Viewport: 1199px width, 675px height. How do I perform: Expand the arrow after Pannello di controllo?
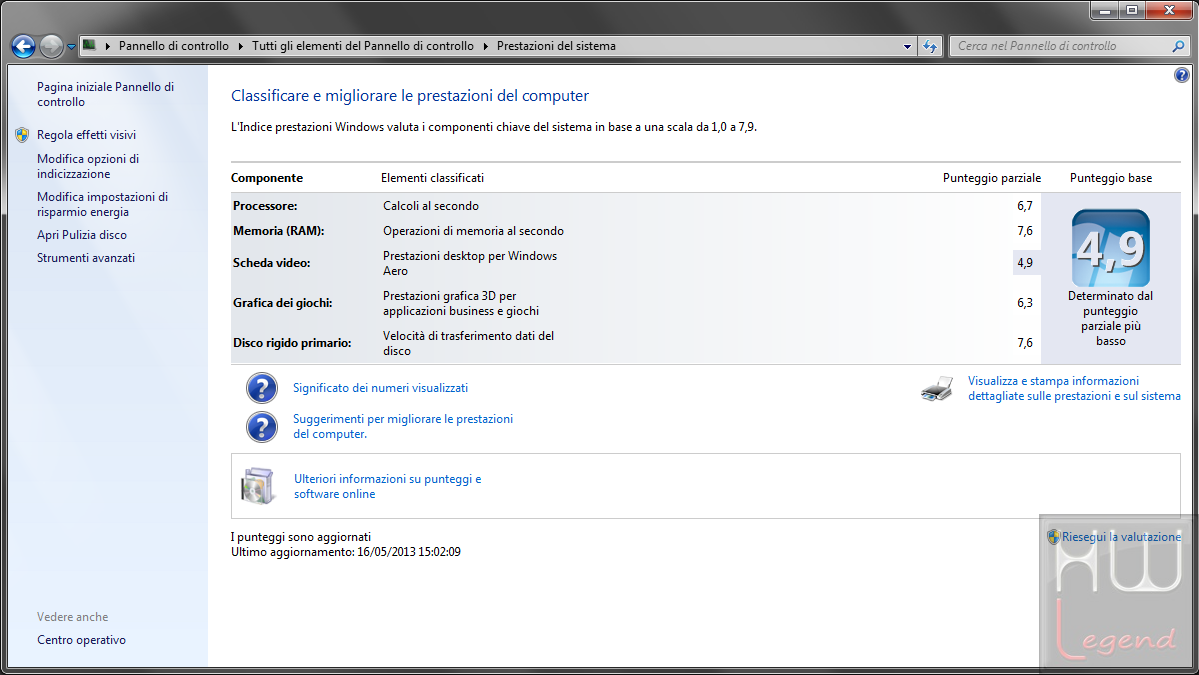[x=241, y=46]
